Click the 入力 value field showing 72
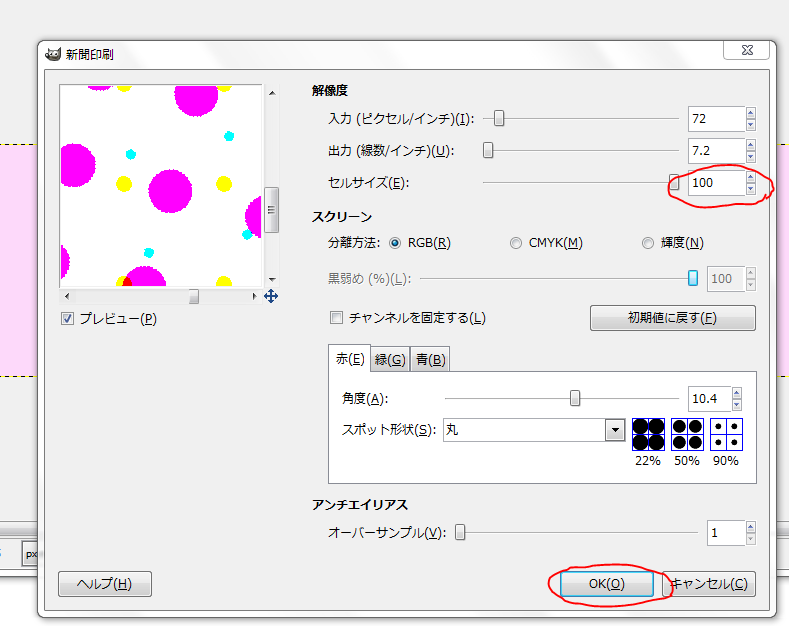This screenshot has height=626, width=789. [717, 119]
